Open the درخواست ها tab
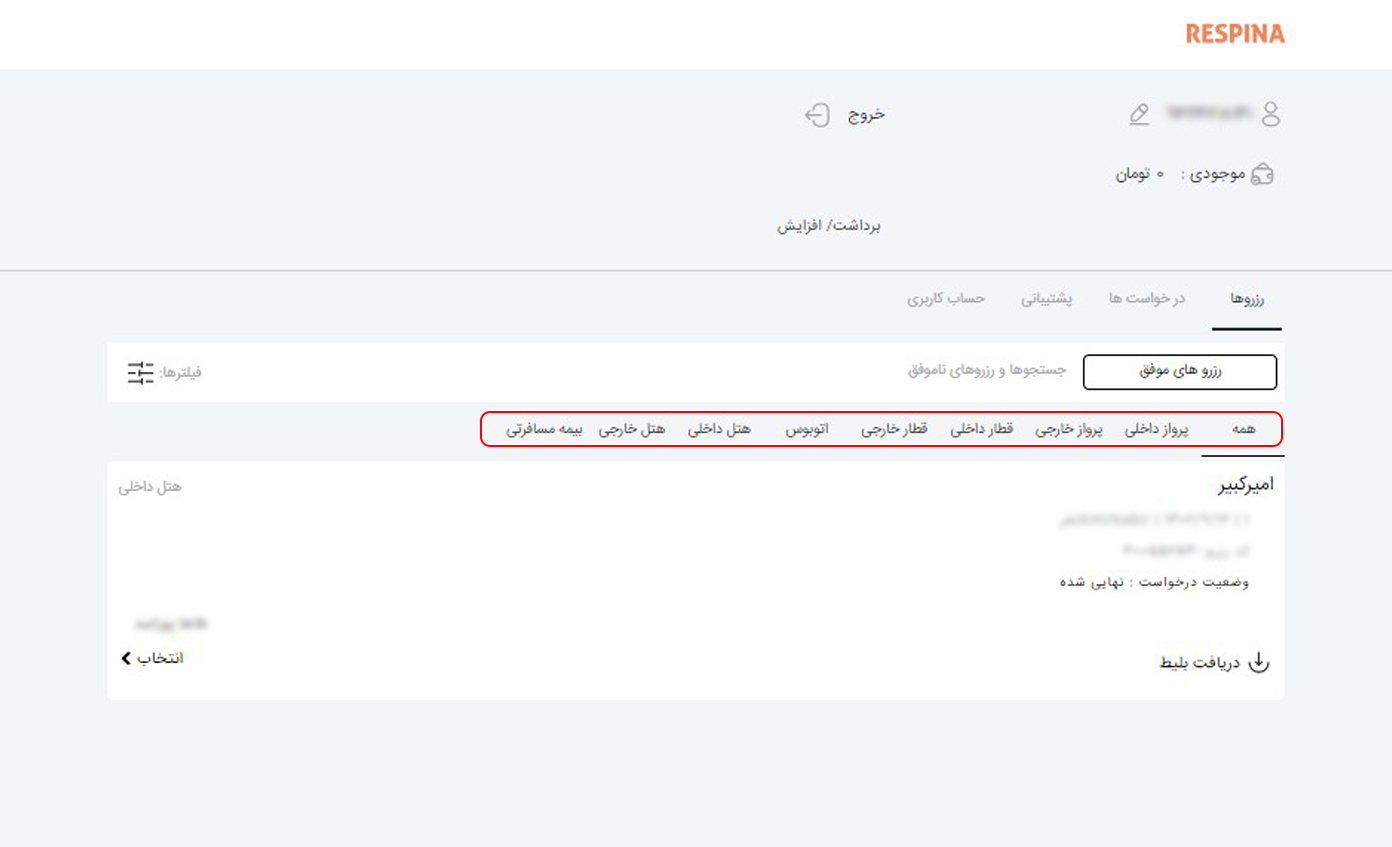This screenshot has height=847, width=1392. [1146, 299]
